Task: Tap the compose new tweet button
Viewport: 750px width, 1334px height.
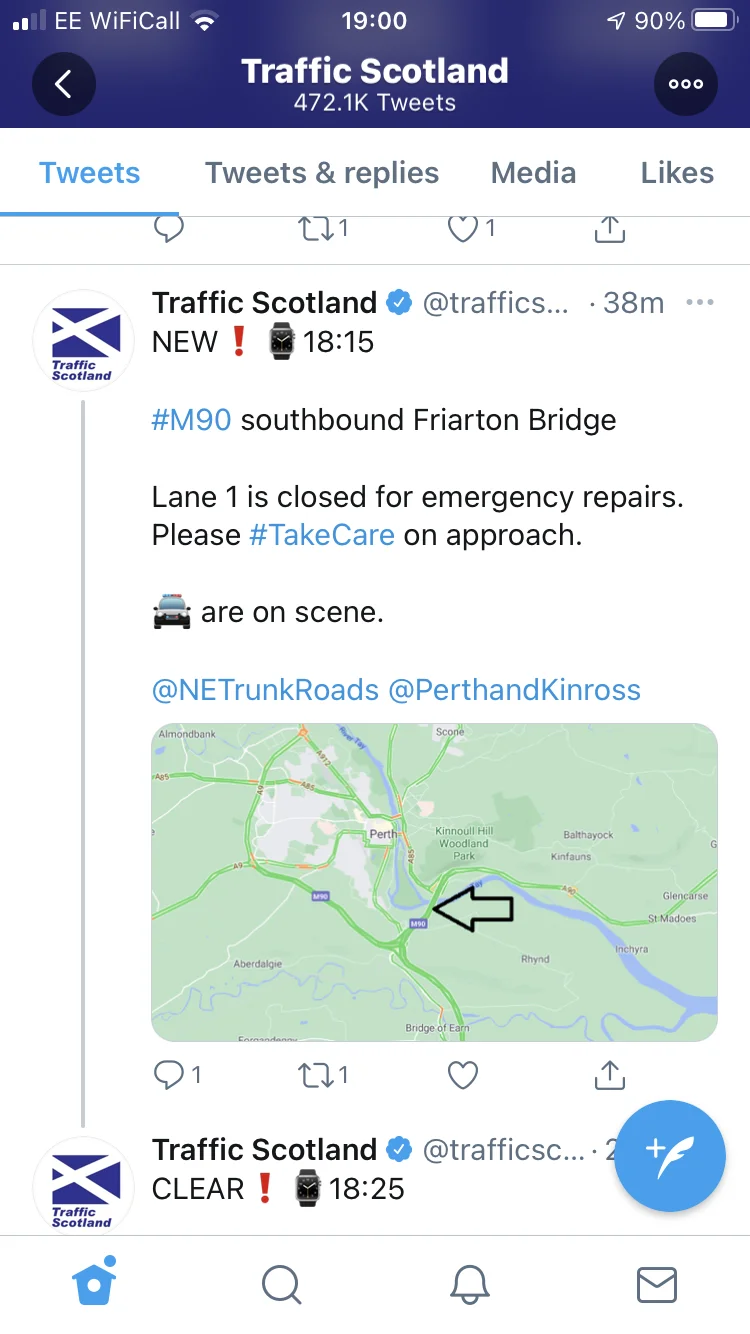Action: 670,1155
